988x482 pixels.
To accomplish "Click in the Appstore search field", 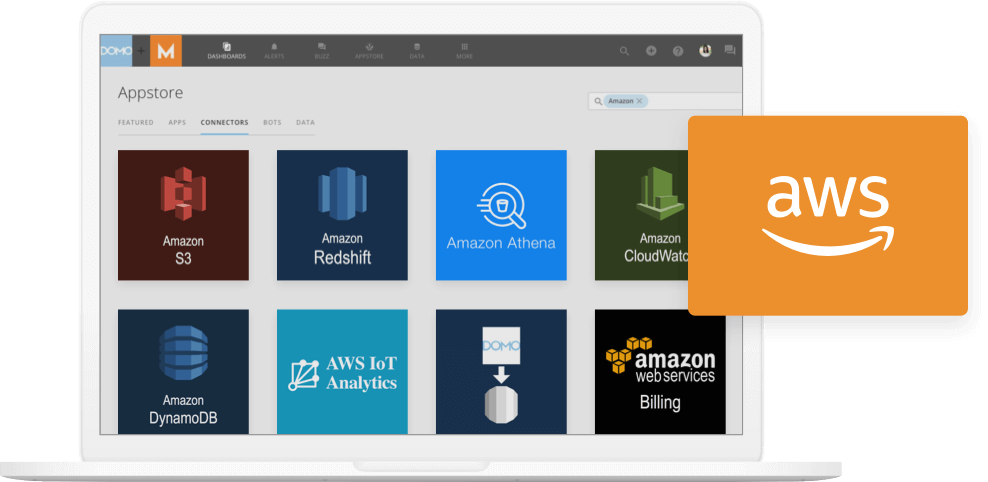I will [x=665, y=101].
